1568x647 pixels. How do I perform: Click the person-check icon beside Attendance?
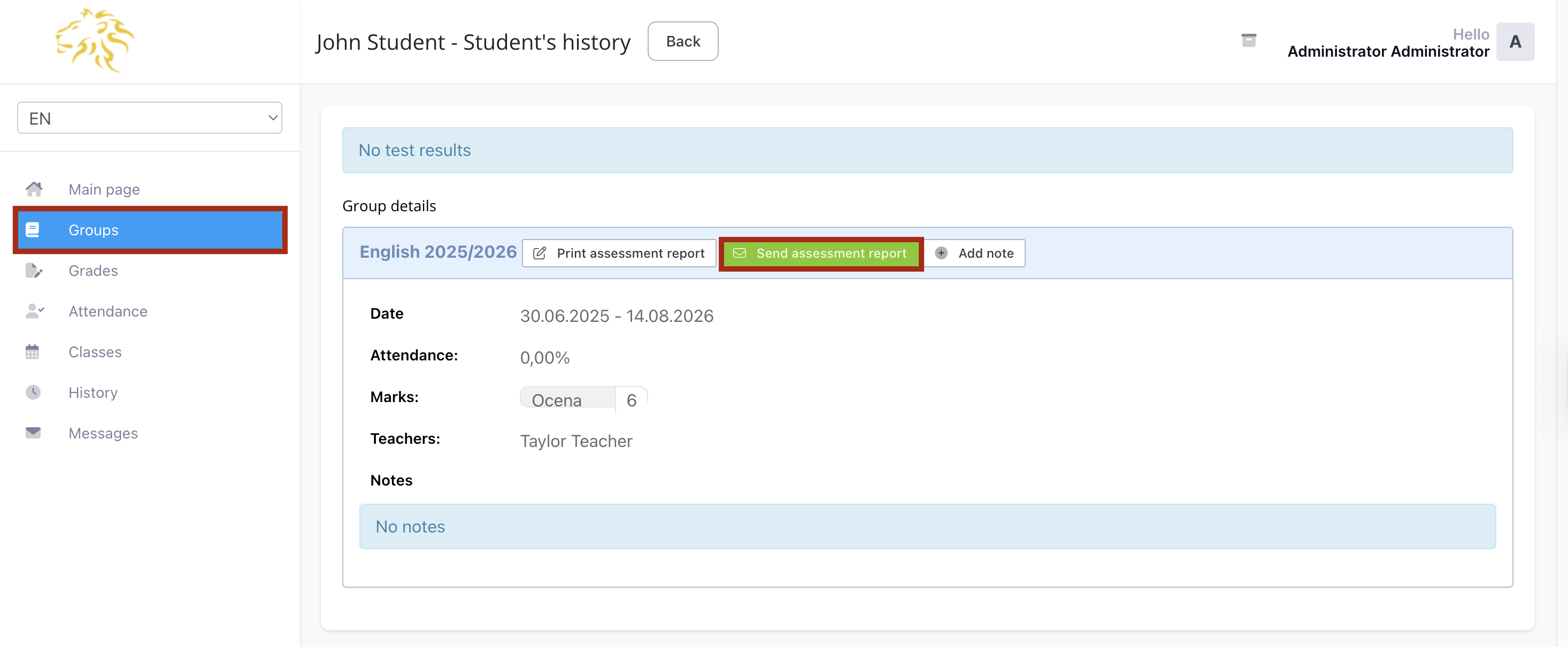(34, 312)
